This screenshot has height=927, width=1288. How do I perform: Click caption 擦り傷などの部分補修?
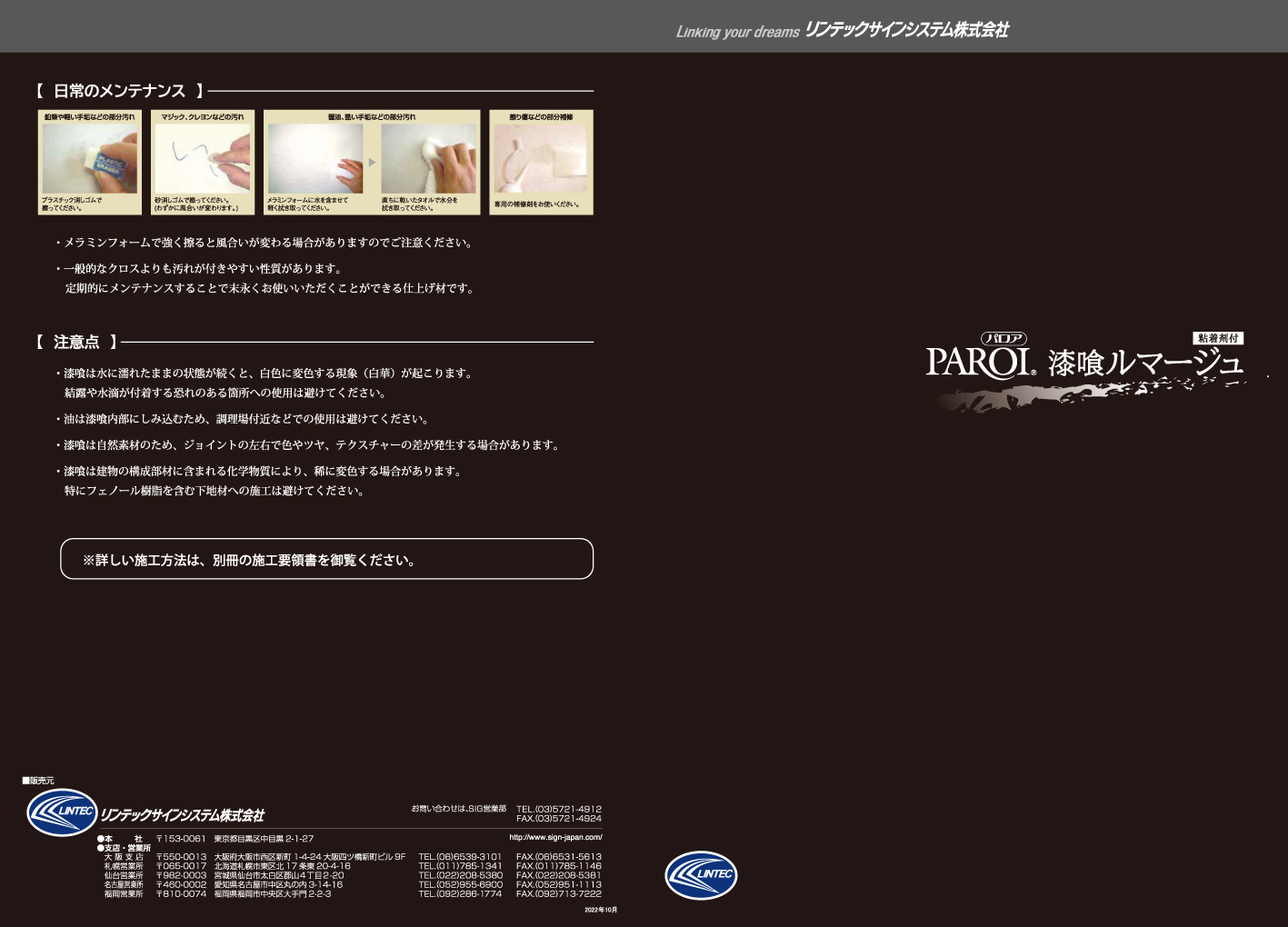[x=541, y=117]
